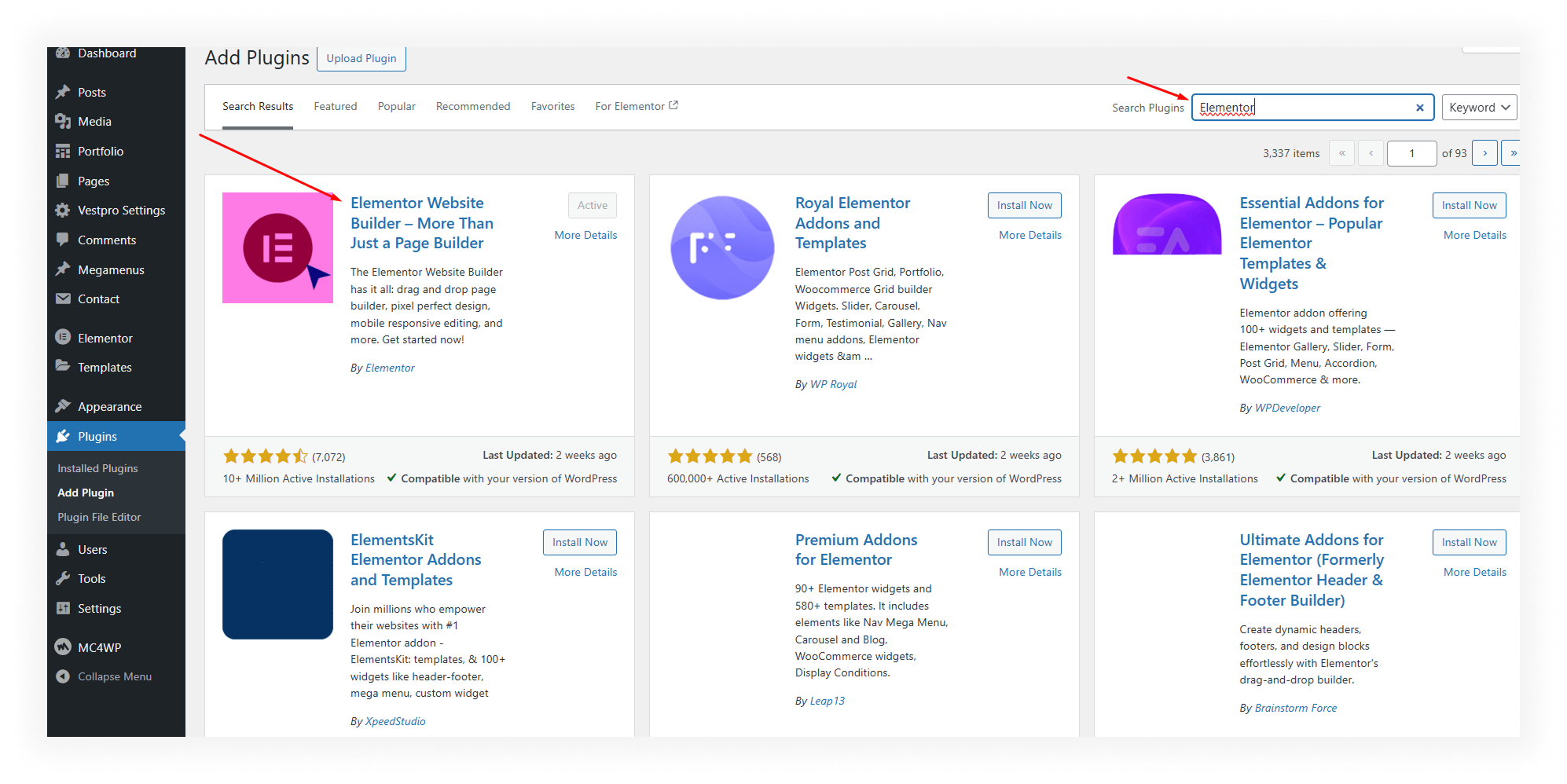Screen dimensions: 1567x784
Task: Jump to the last results page arrow
Action: tap(1511, 153)
